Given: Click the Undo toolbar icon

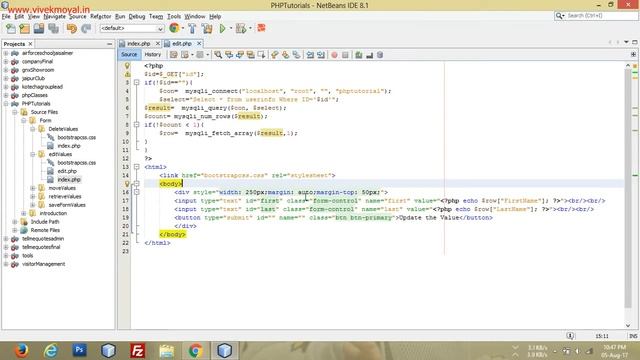Looking at the screenshot, I should coord(72,28).
